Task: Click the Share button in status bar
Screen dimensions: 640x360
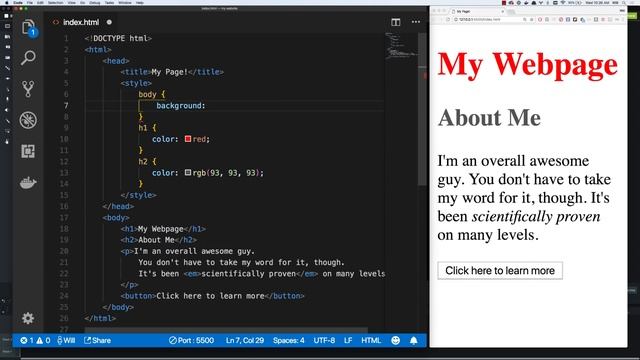Action: 98,340
